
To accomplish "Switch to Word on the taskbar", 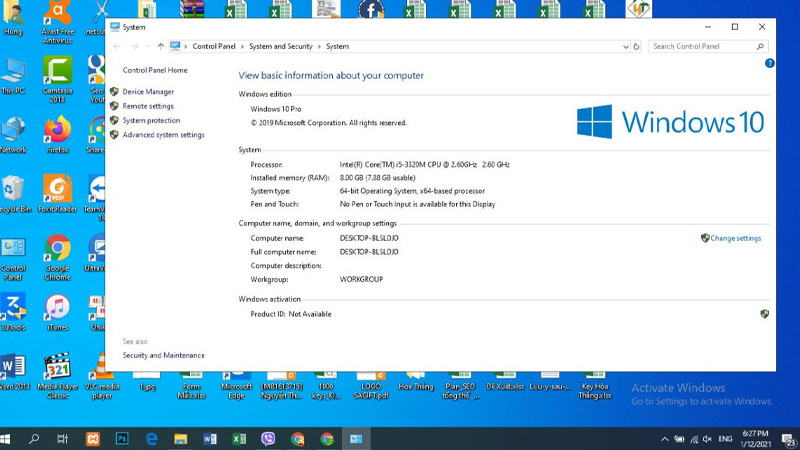I will pyautogui.click(x=210, y=439).
